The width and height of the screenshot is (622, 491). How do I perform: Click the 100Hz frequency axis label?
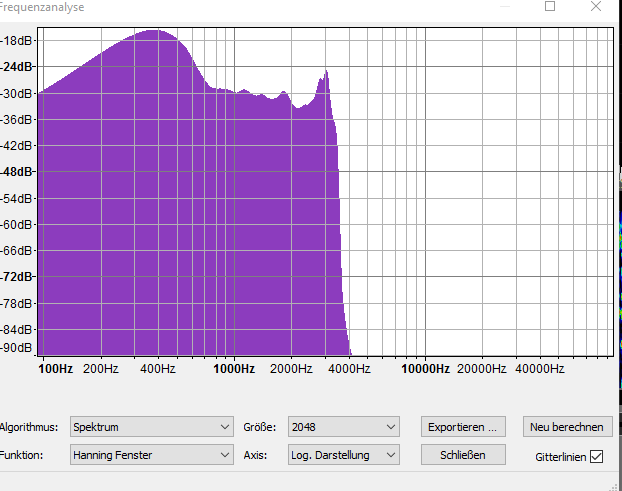(56, 369)
